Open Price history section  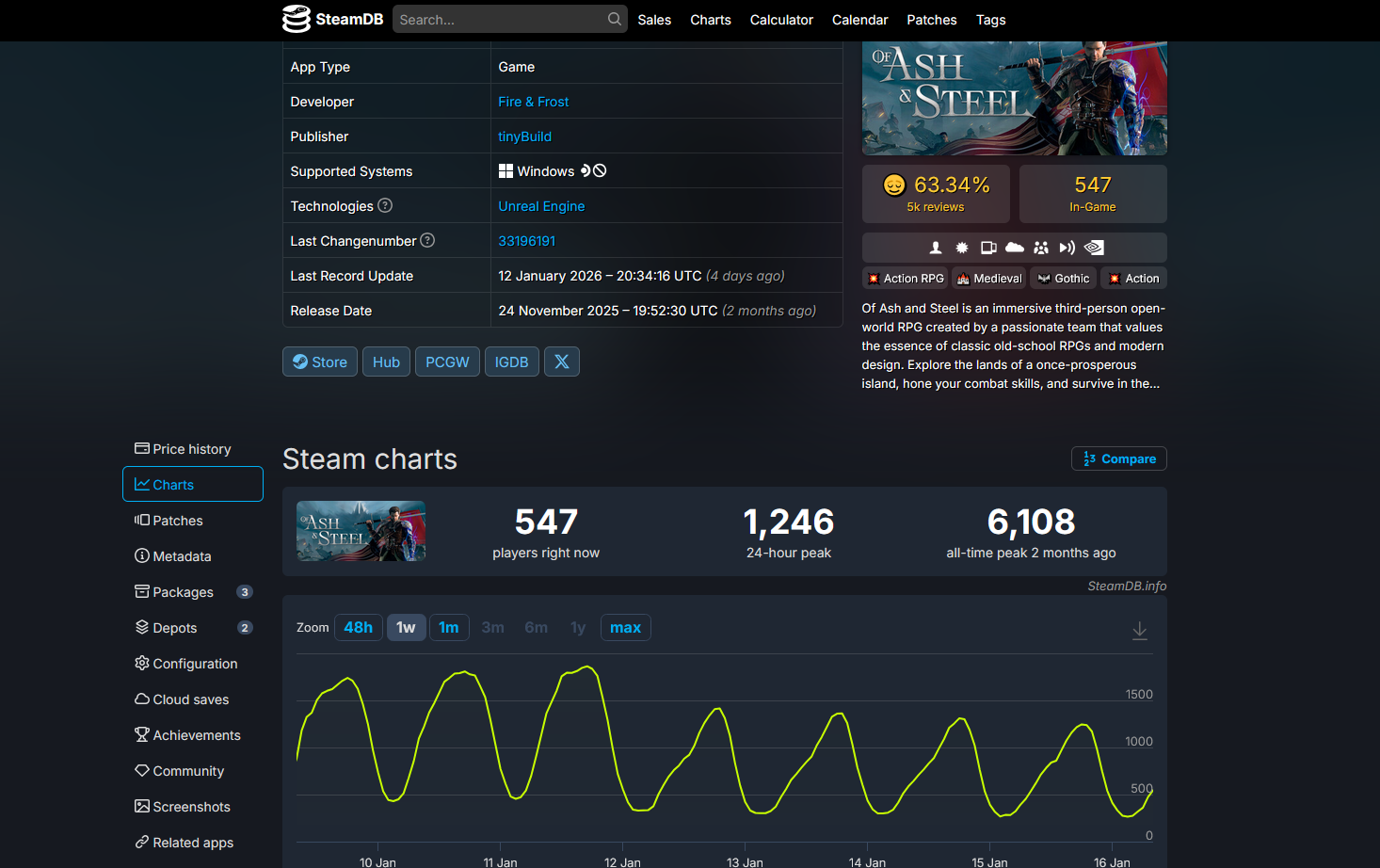(x=193, y=449)
